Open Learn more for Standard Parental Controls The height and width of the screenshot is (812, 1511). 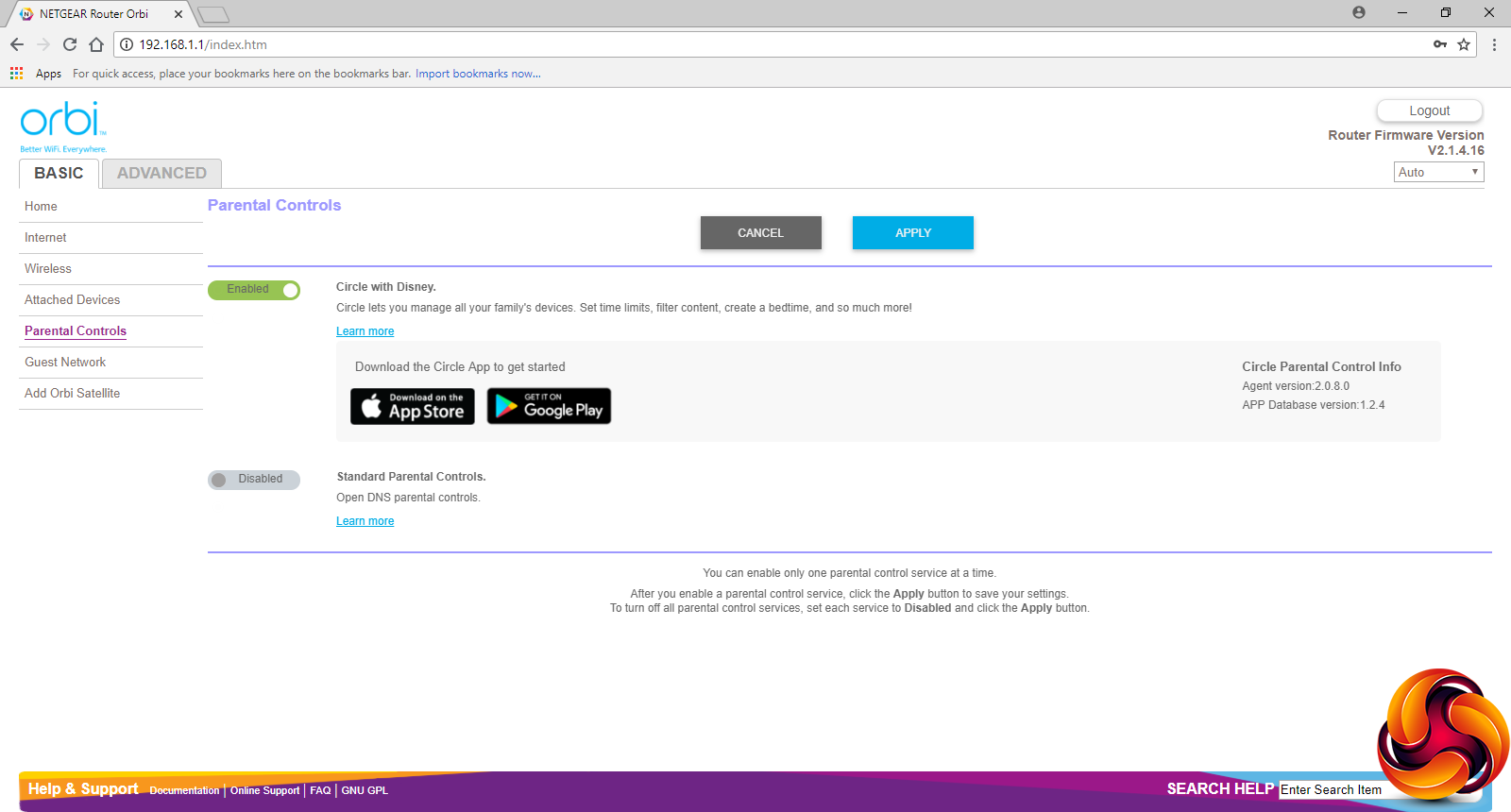pyautogui.click(x=365, y=521)
